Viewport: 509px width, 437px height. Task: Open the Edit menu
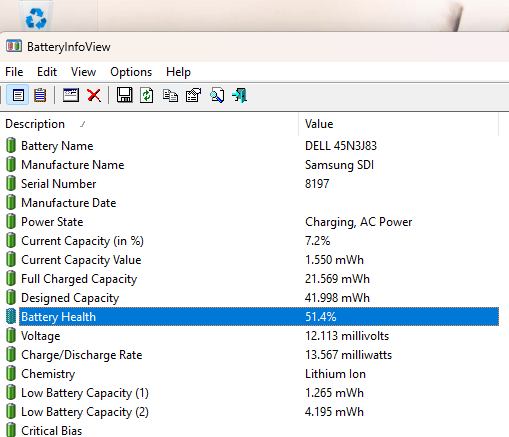pyautogui.click(x=47, y=72)
